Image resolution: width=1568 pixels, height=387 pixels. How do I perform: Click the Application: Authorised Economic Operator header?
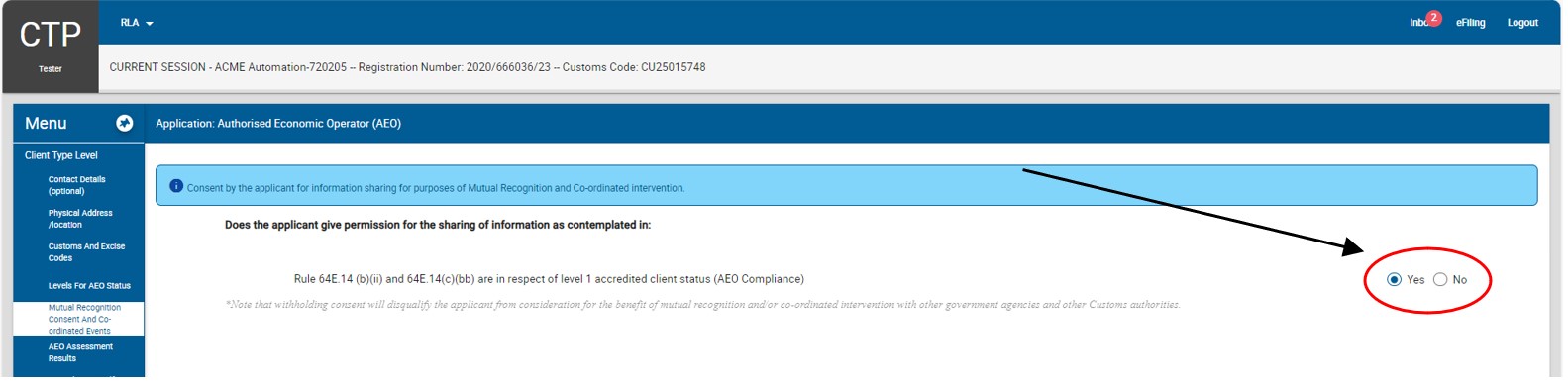[x=278, y=124]
